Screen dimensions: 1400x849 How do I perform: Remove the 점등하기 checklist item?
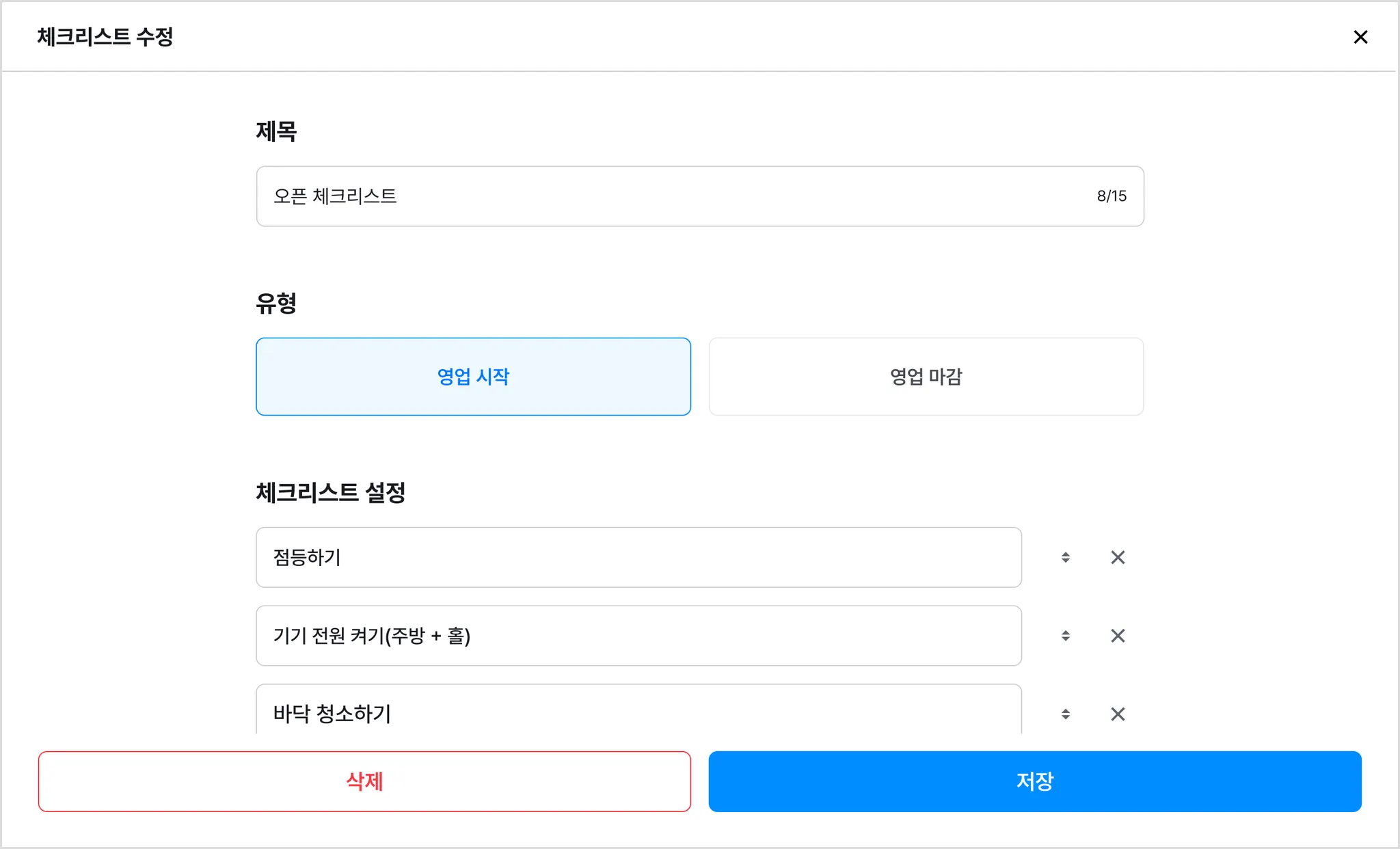[x=1118, y=557]
